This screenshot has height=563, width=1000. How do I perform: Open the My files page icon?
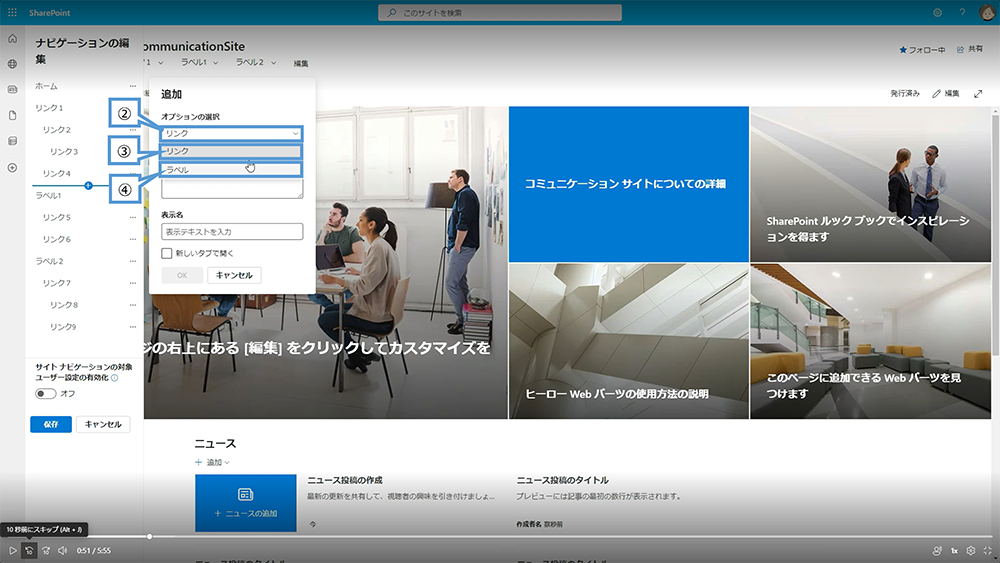point(12,115)
